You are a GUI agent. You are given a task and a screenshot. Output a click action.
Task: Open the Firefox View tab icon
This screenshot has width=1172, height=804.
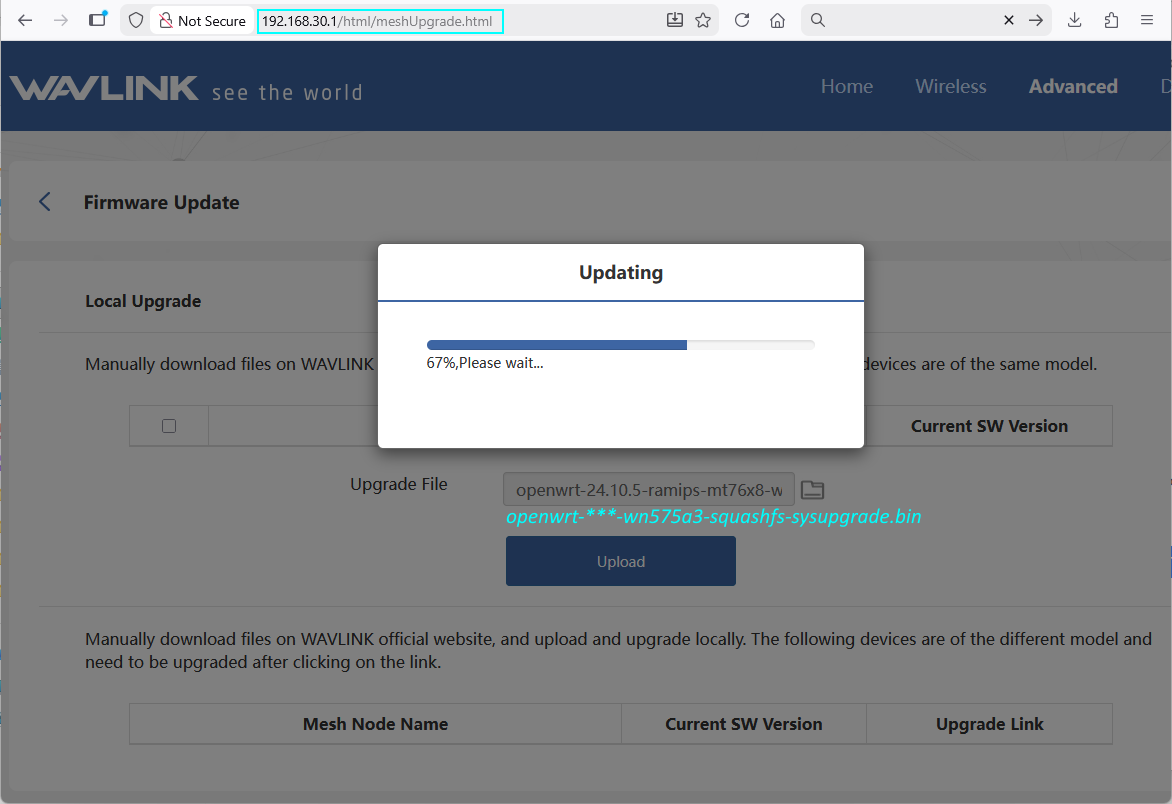[97, 19]
